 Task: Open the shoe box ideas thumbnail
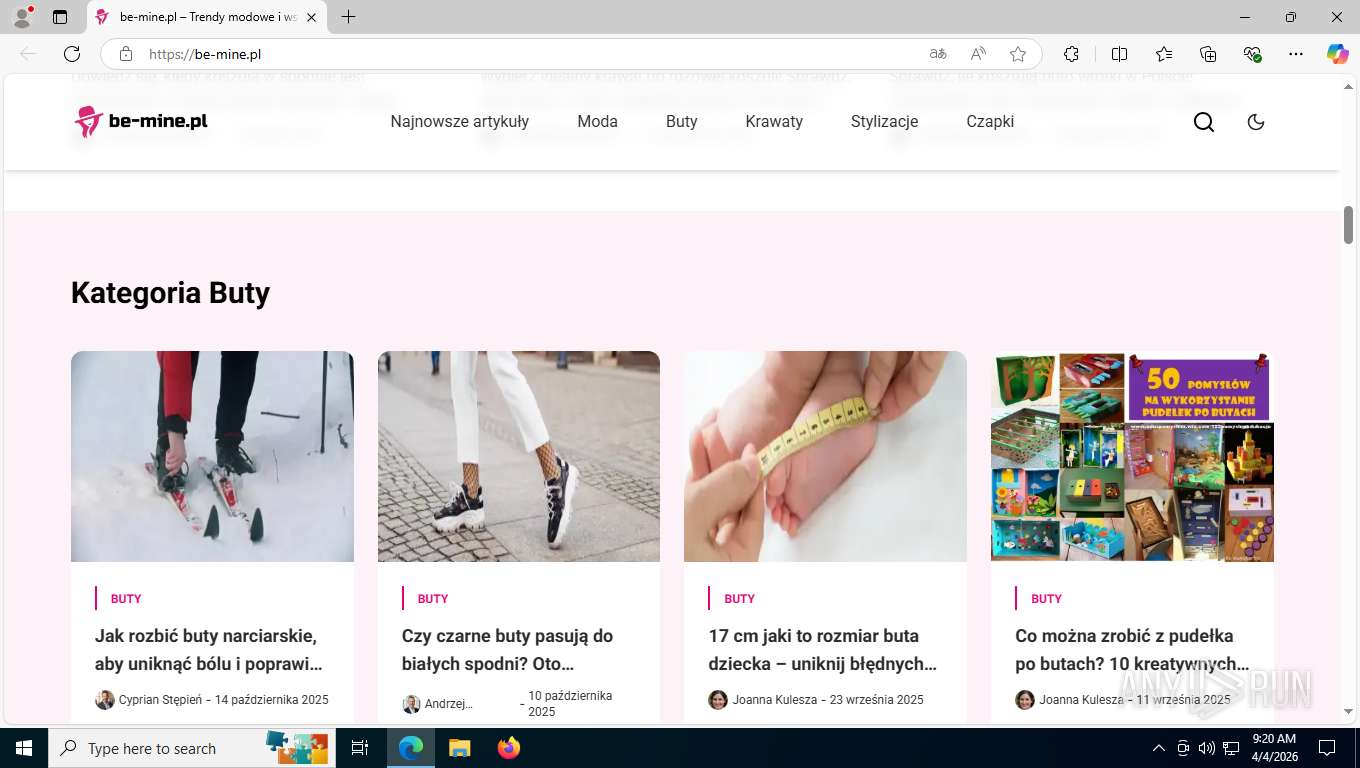coord(1132,456)
